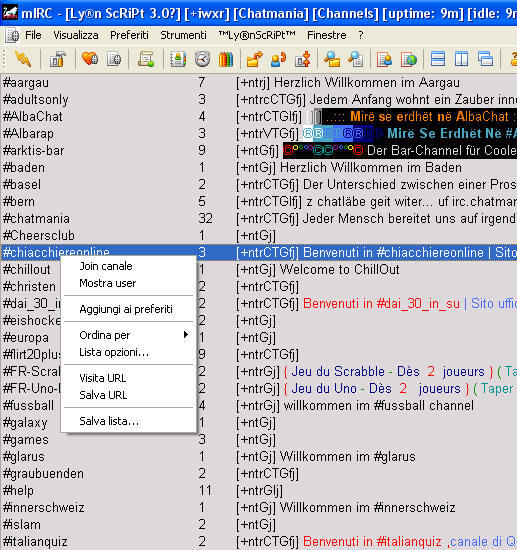517x550 pixels.
Task: Click the #fussball channel name
Action: point(28,405)
